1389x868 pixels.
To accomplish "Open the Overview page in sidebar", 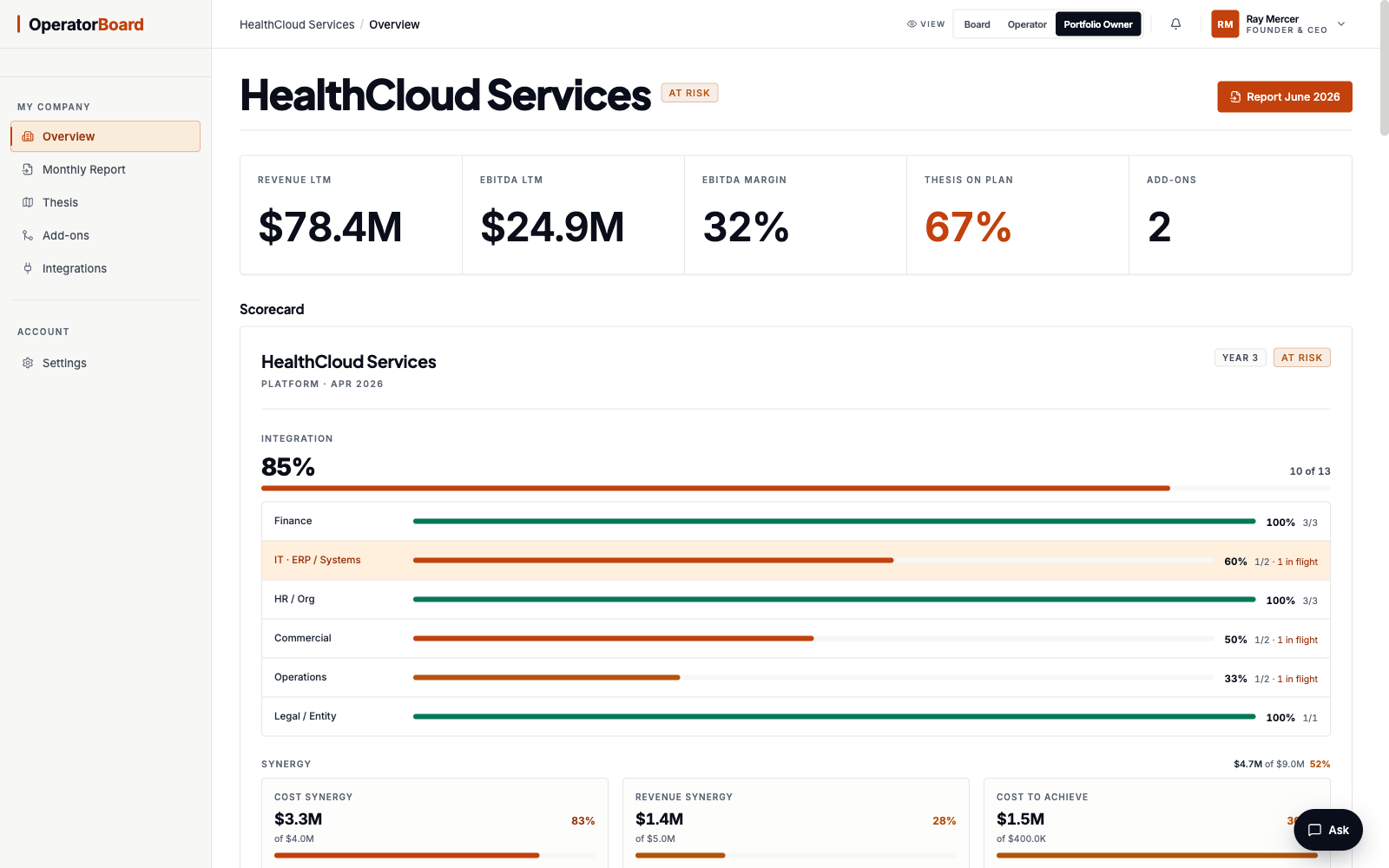I will point(106,136).
